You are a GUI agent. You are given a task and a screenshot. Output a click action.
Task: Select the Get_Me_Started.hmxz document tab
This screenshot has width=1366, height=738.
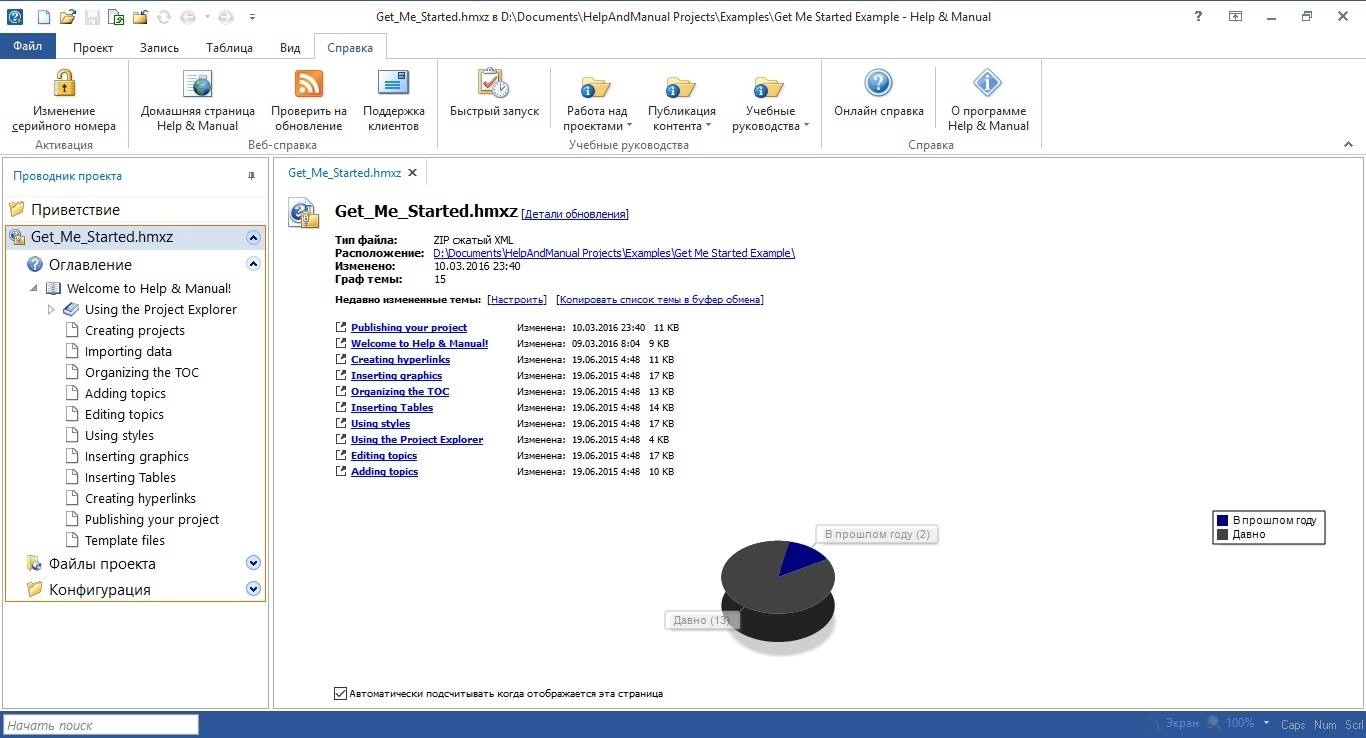tap(344, 173)
